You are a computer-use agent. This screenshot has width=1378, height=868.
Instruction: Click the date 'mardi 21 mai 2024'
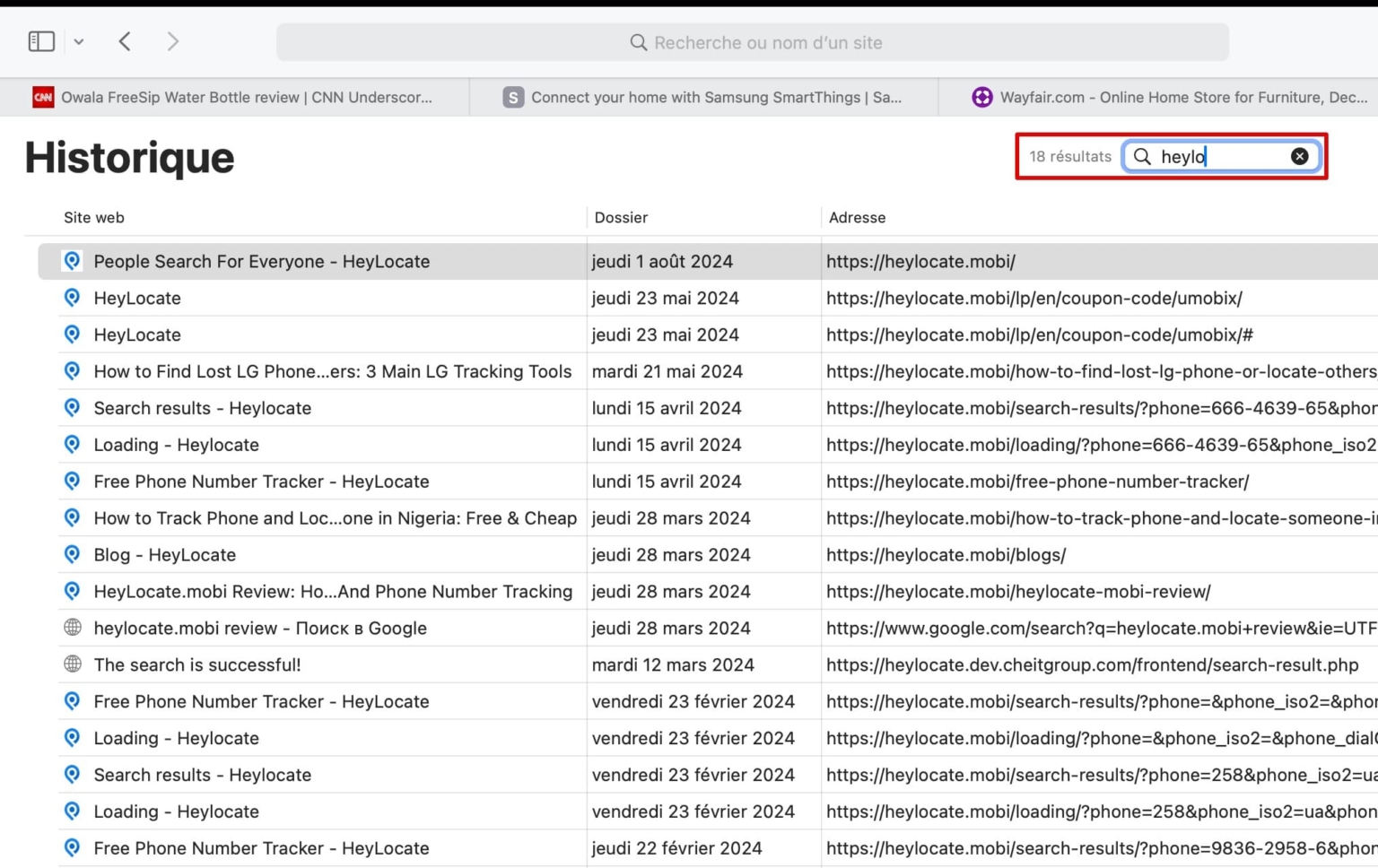pyautogui.click(x=667, y=371)
